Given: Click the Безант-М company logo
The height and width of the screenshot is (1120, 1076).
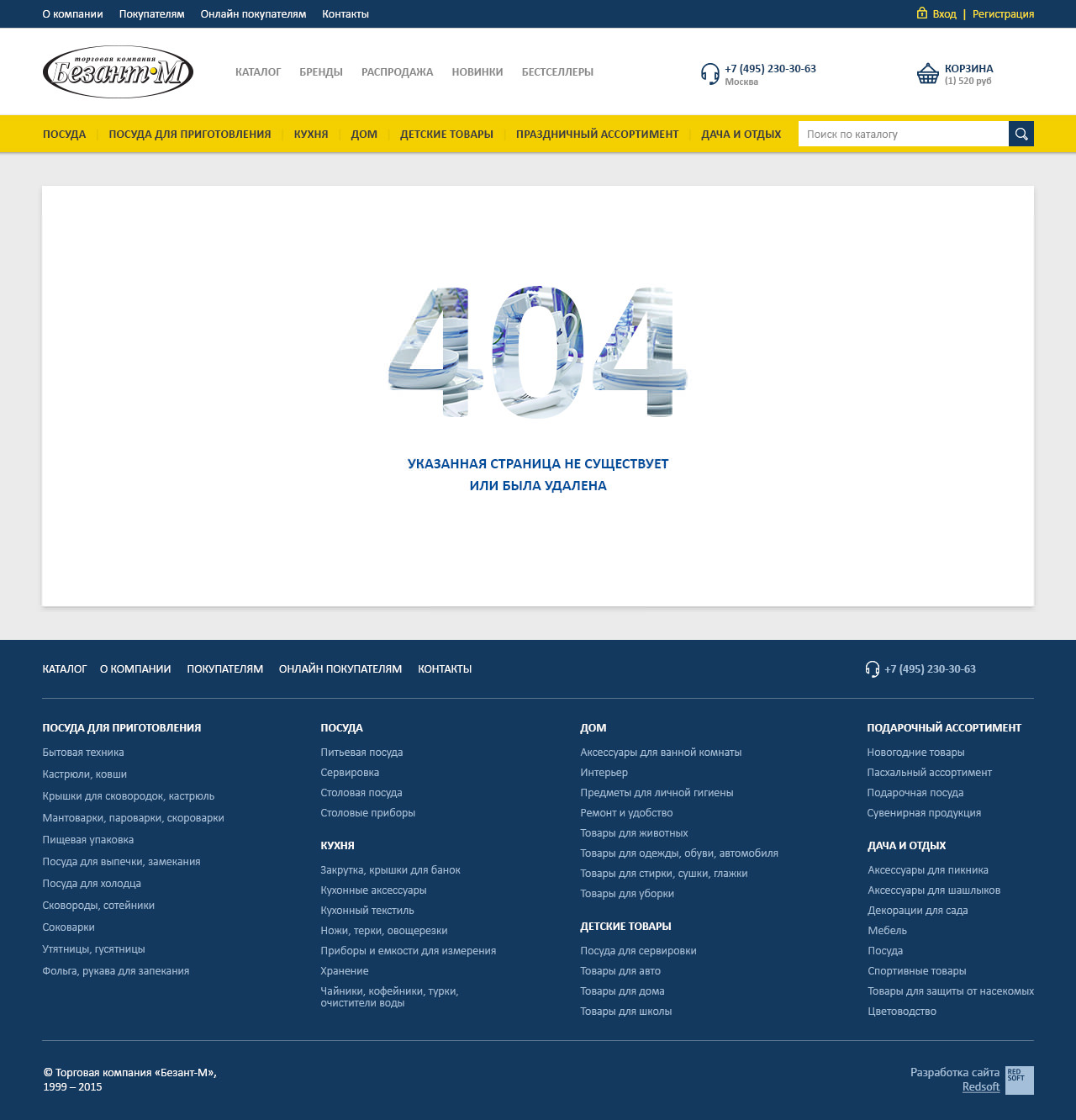Looking at the screenshot, I should [118, 72].
